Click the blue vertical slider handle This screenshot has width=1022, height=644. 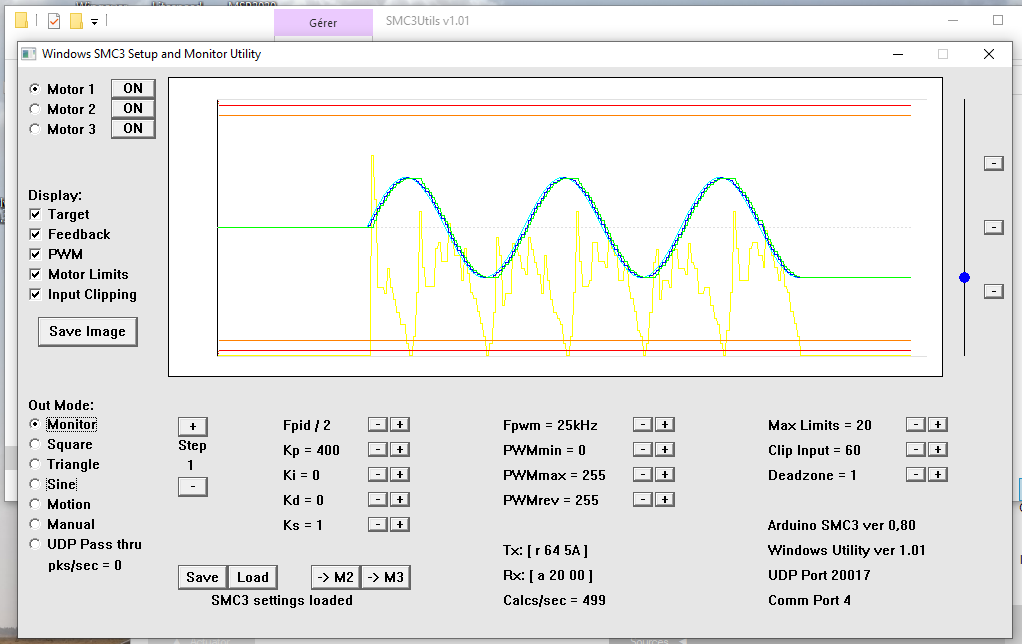point(964,277)
